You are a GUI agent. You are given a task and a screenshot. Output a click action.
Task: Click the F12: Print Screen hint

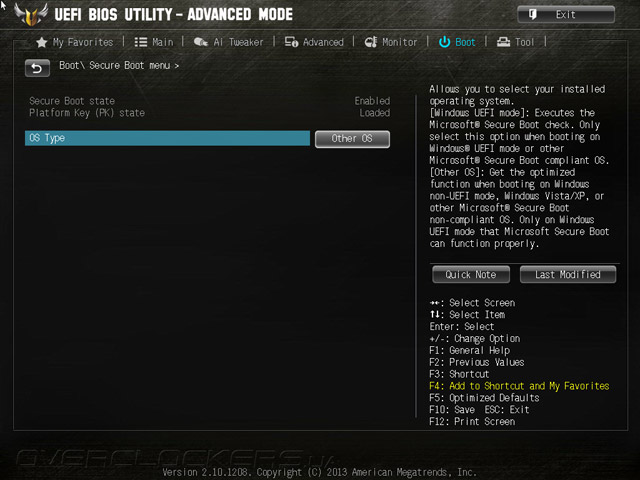(472, 422)
